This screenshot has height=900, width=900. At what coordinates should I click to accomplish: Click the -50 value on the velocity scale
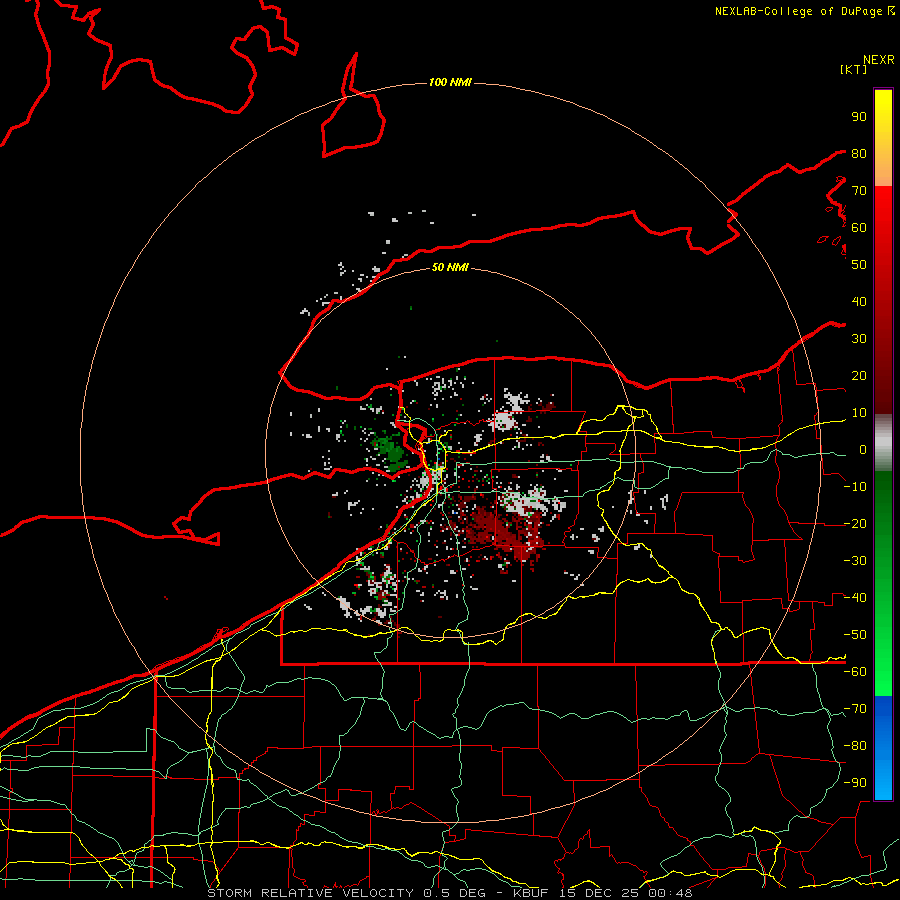(x=855, y=635)
